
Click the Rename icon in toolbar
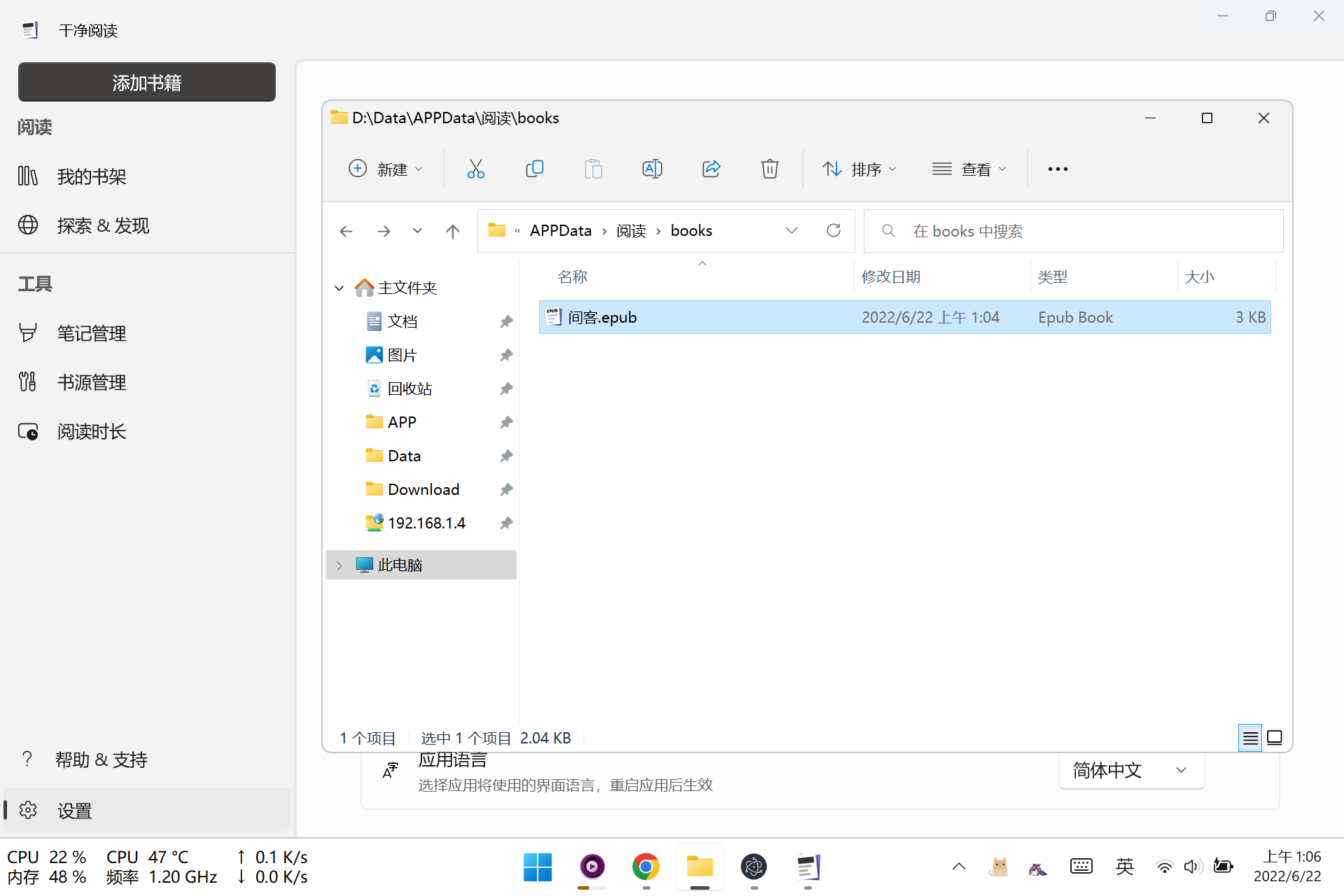pyautogui.click(x=652, y=169)
